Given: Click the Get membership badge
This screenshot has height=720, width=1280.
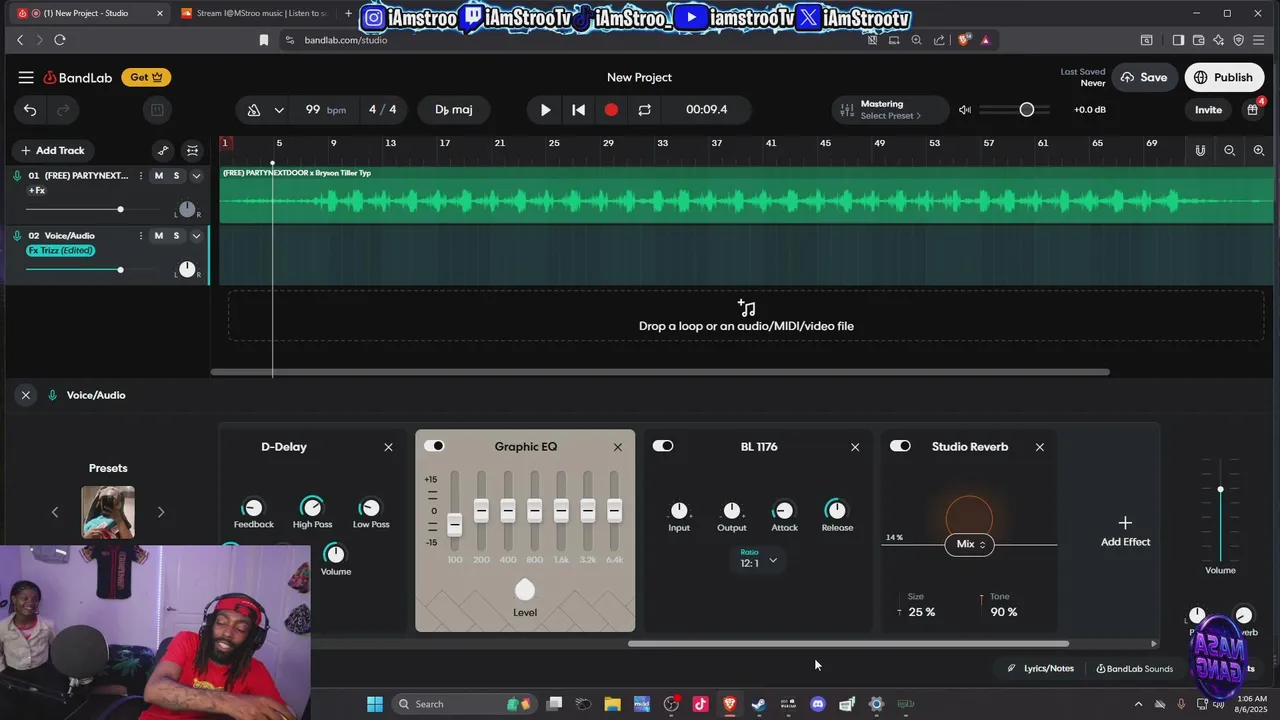Looking at the screenshot, I should (146, 77).
